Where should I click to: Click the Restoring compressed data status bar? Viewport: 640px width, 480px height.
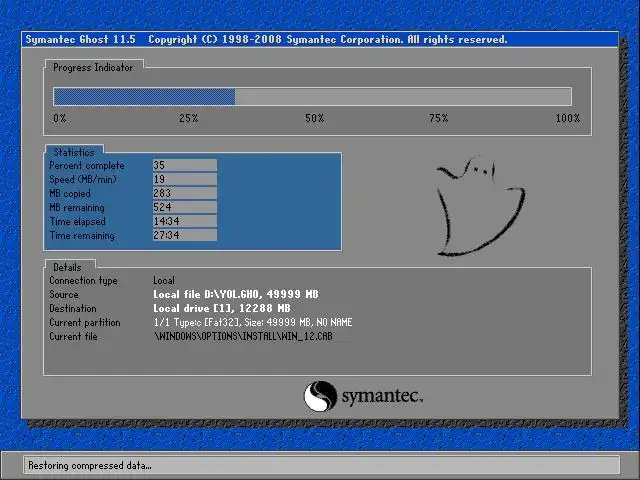[322, 465]
